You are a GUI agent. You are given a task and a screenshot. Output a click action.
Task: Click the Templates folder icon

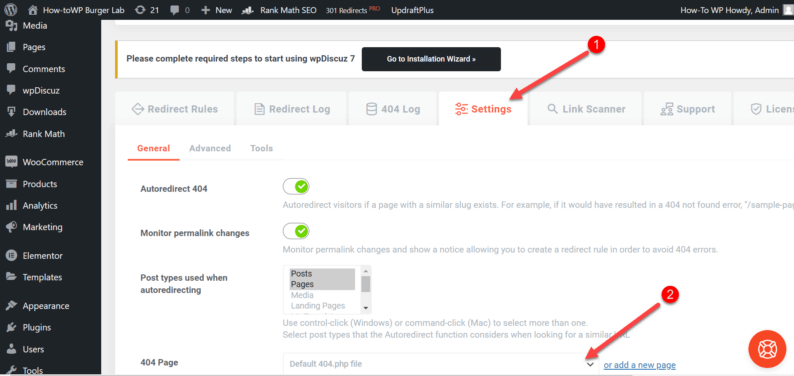click(x=11, y=277)
